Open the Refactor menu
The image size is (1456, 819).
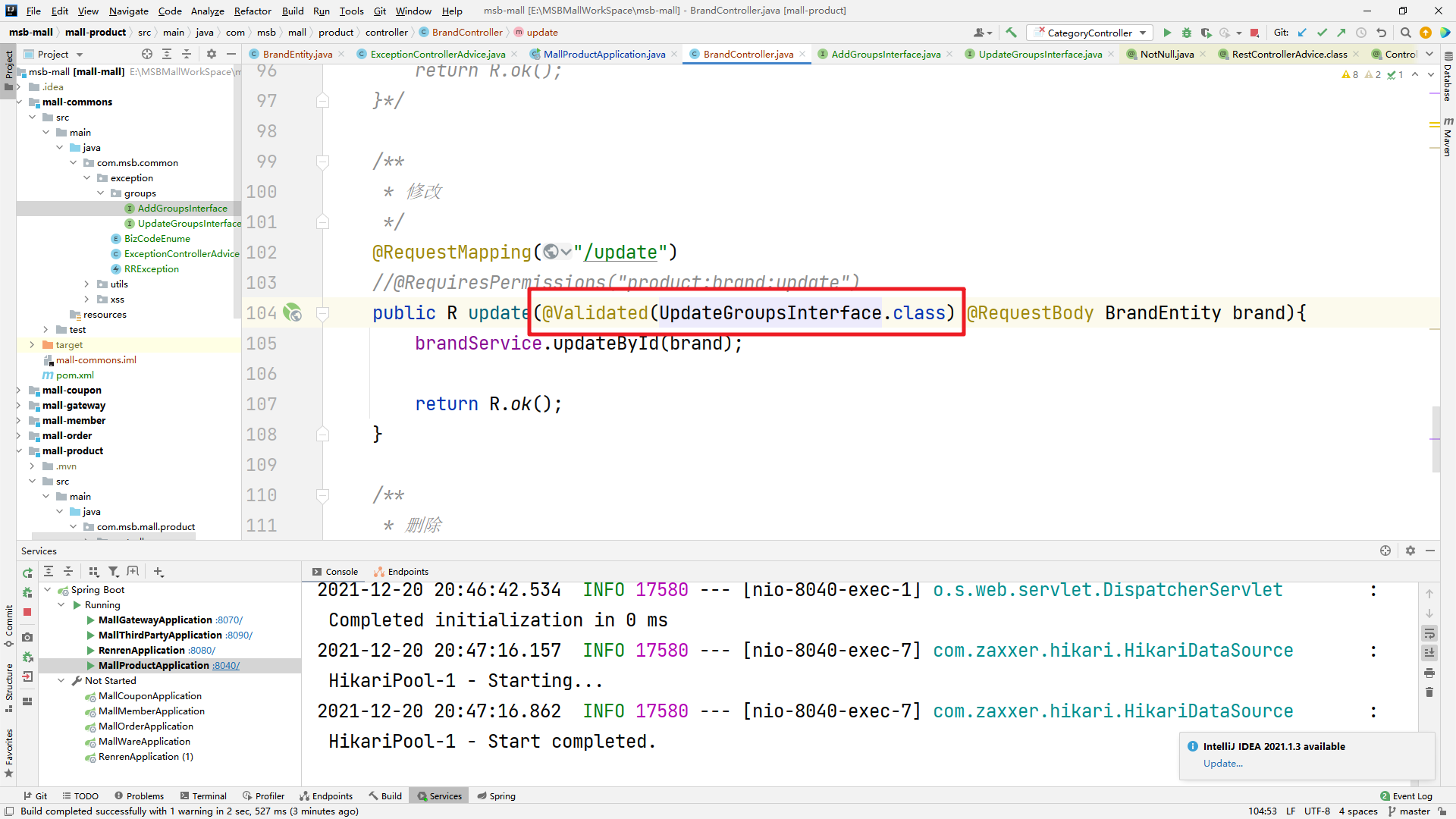(x=252, y=11)
